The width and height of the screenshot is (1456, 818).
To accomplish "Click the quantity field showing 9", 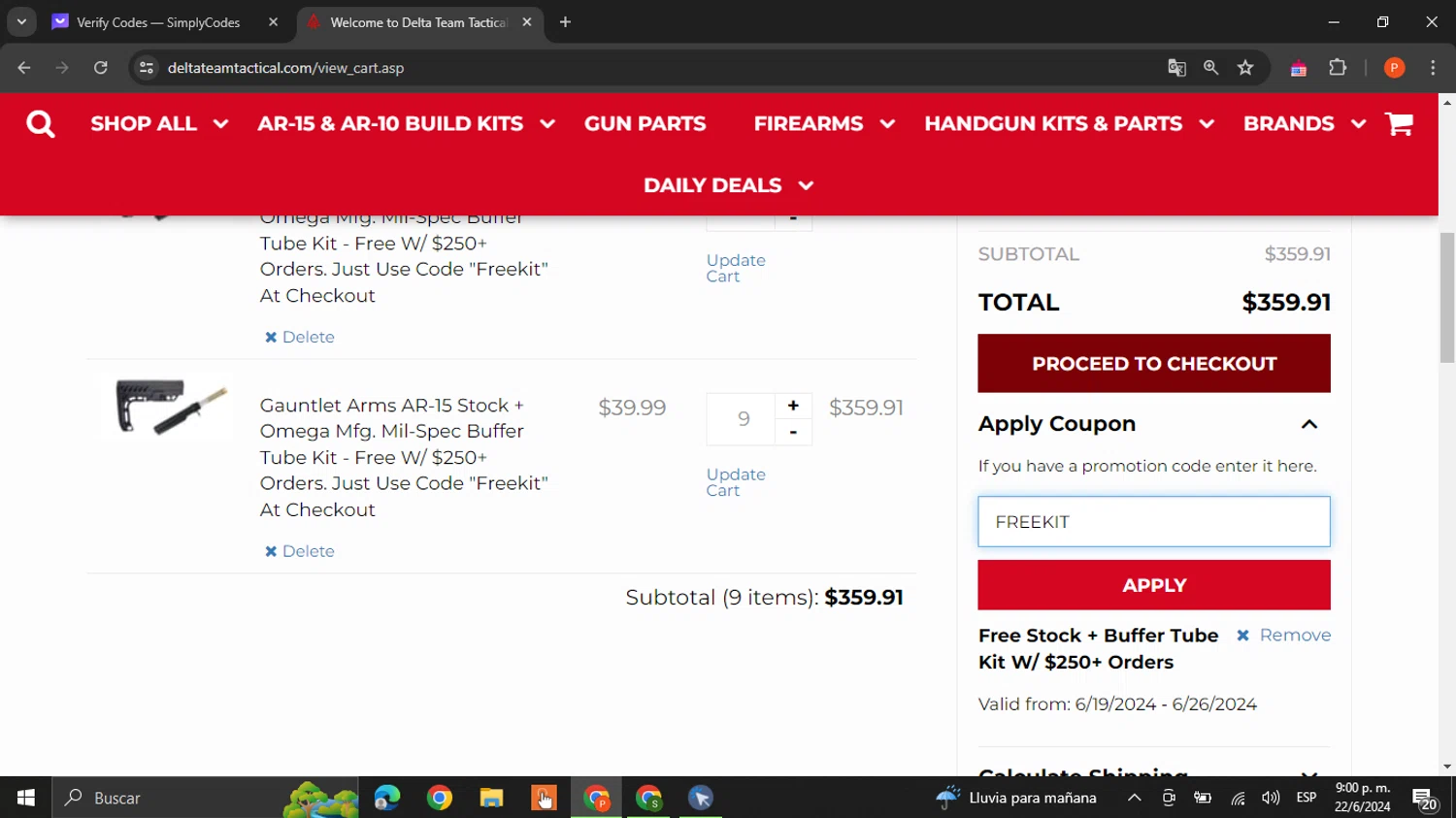I will (x=742, y=419).
